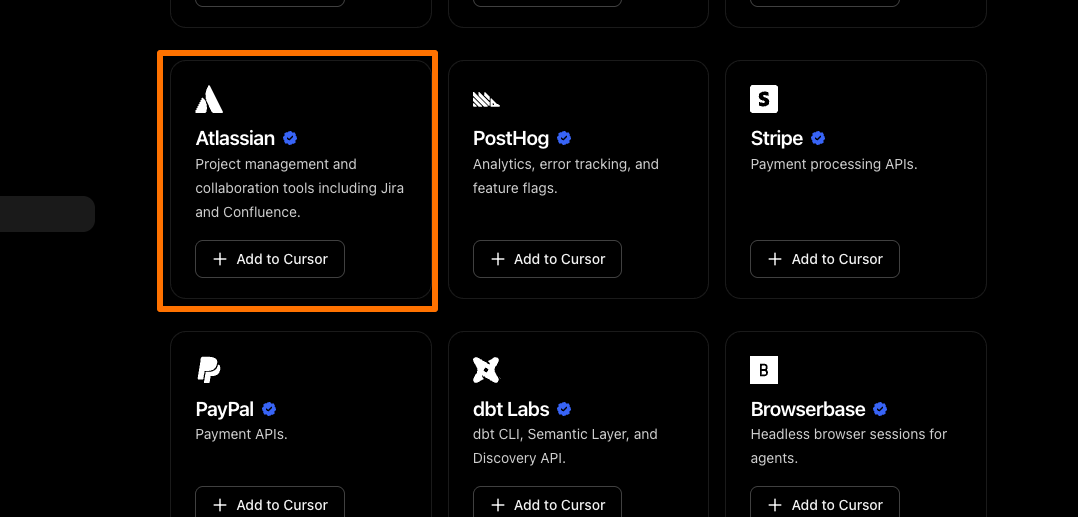Click PayPal's blue verified badge
The width and height of the screenshot is (1078, 517).
click(x=270, y=409)
